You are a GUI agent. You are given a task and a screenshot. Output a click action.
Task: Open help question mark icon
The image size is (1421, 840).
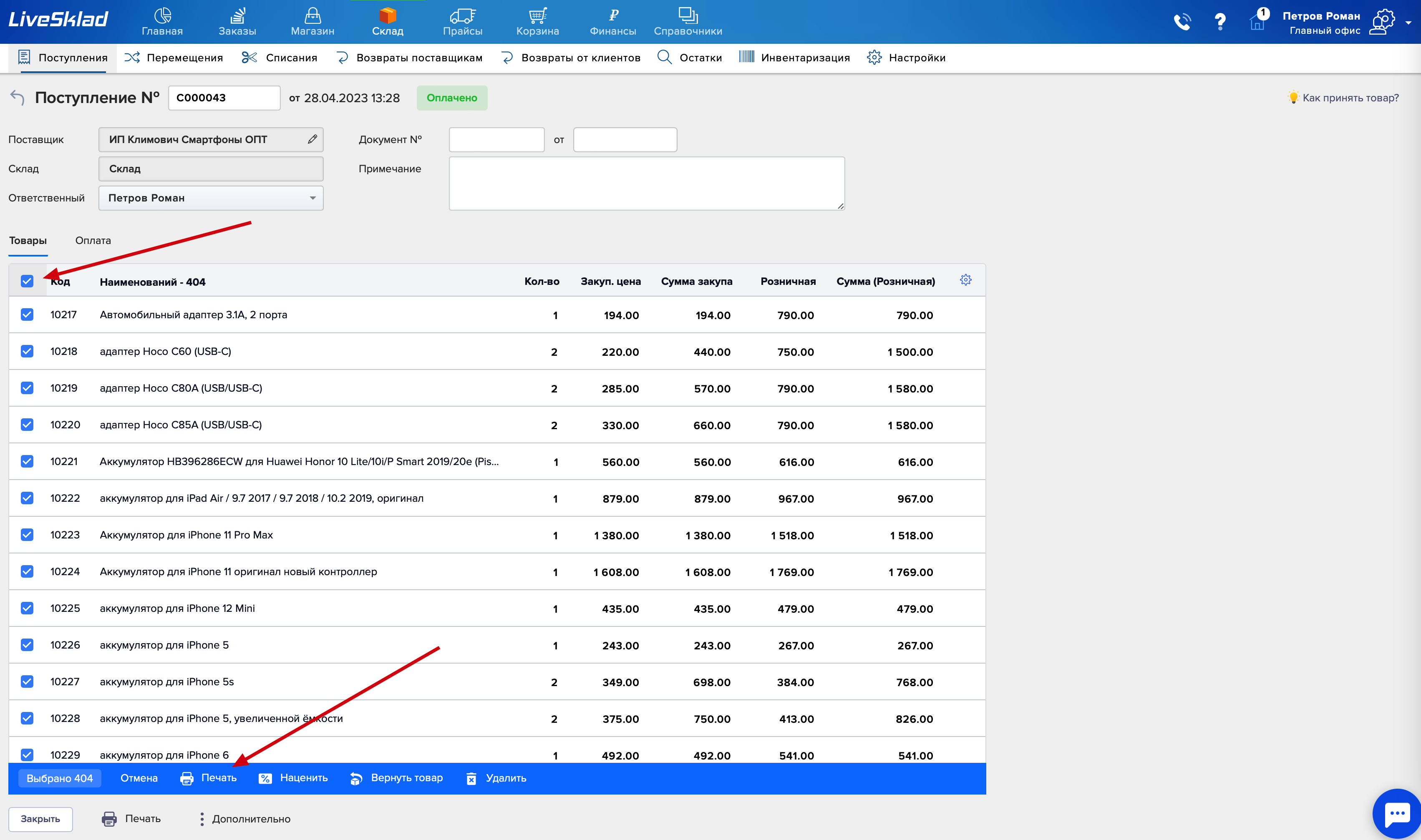[1220, 22]
